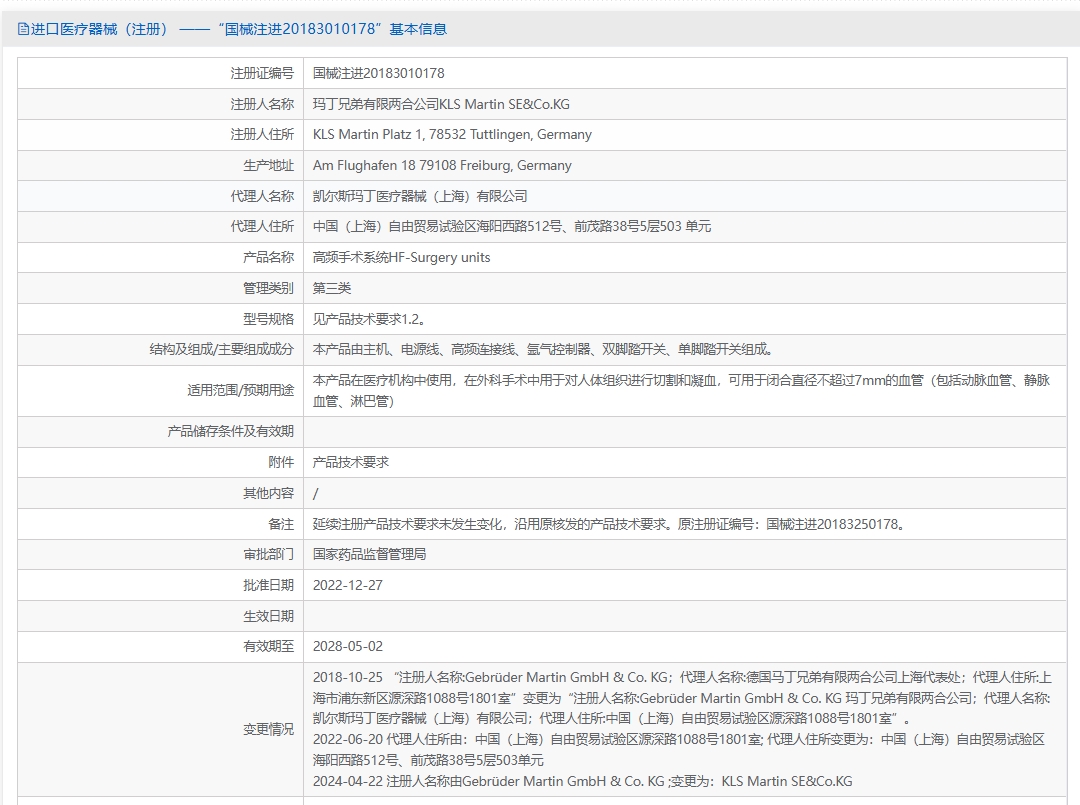Select expiry date 2028-05-02
1080x805 pixels.
[348, 647]
